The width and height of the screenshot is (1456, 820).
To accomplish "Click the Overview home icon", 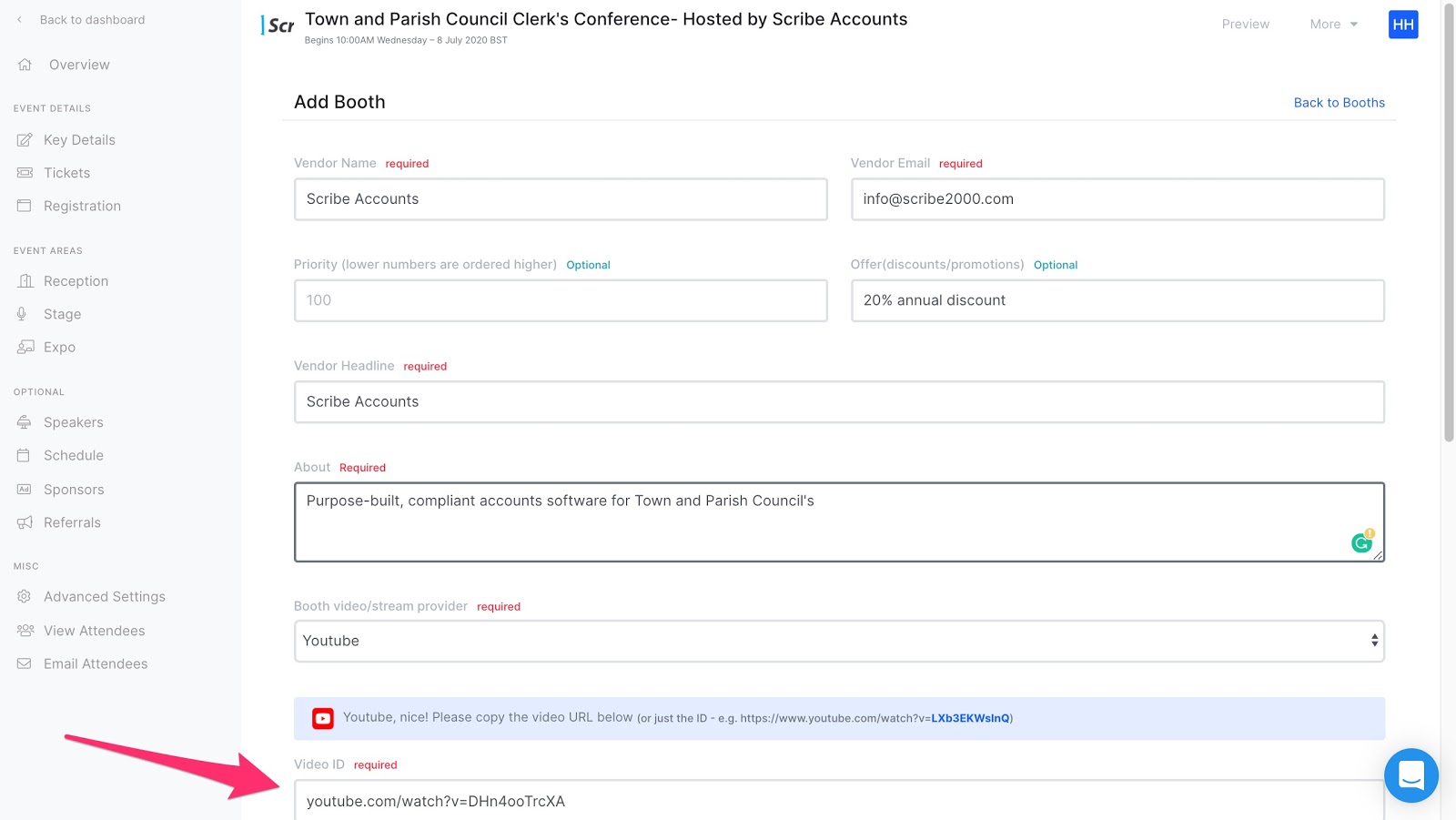I will (25, 65).
